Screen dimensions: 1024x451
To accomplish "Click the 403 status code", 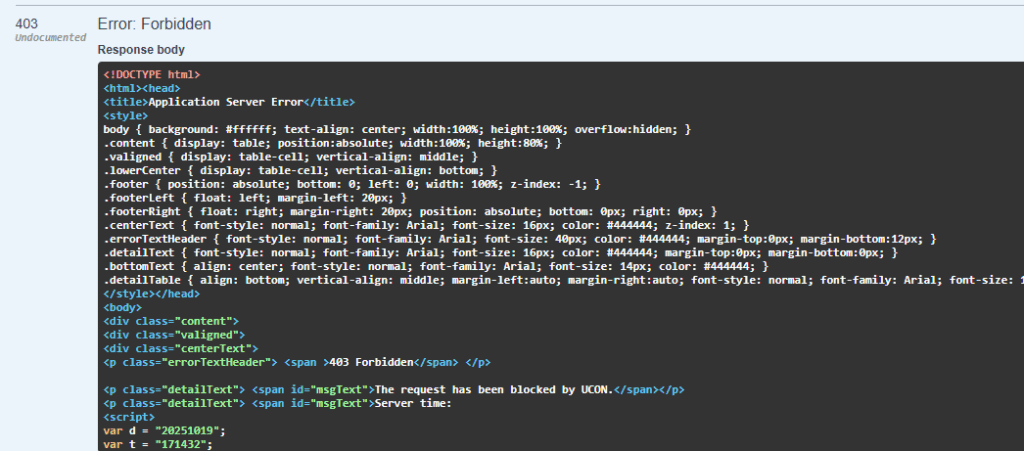I will pos(27,23).
